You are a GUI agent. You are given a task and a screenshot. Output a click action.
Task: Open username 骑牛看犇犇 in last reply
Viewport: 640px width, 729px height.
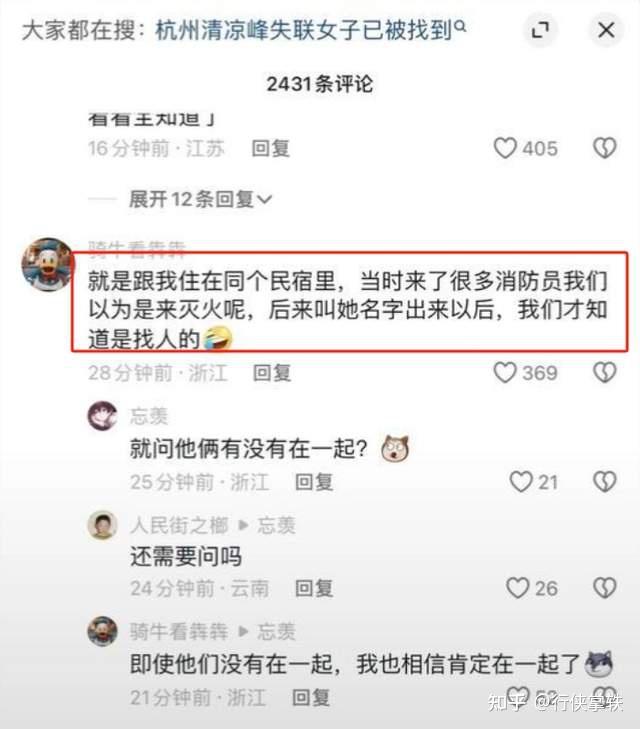tap(179, 631)
